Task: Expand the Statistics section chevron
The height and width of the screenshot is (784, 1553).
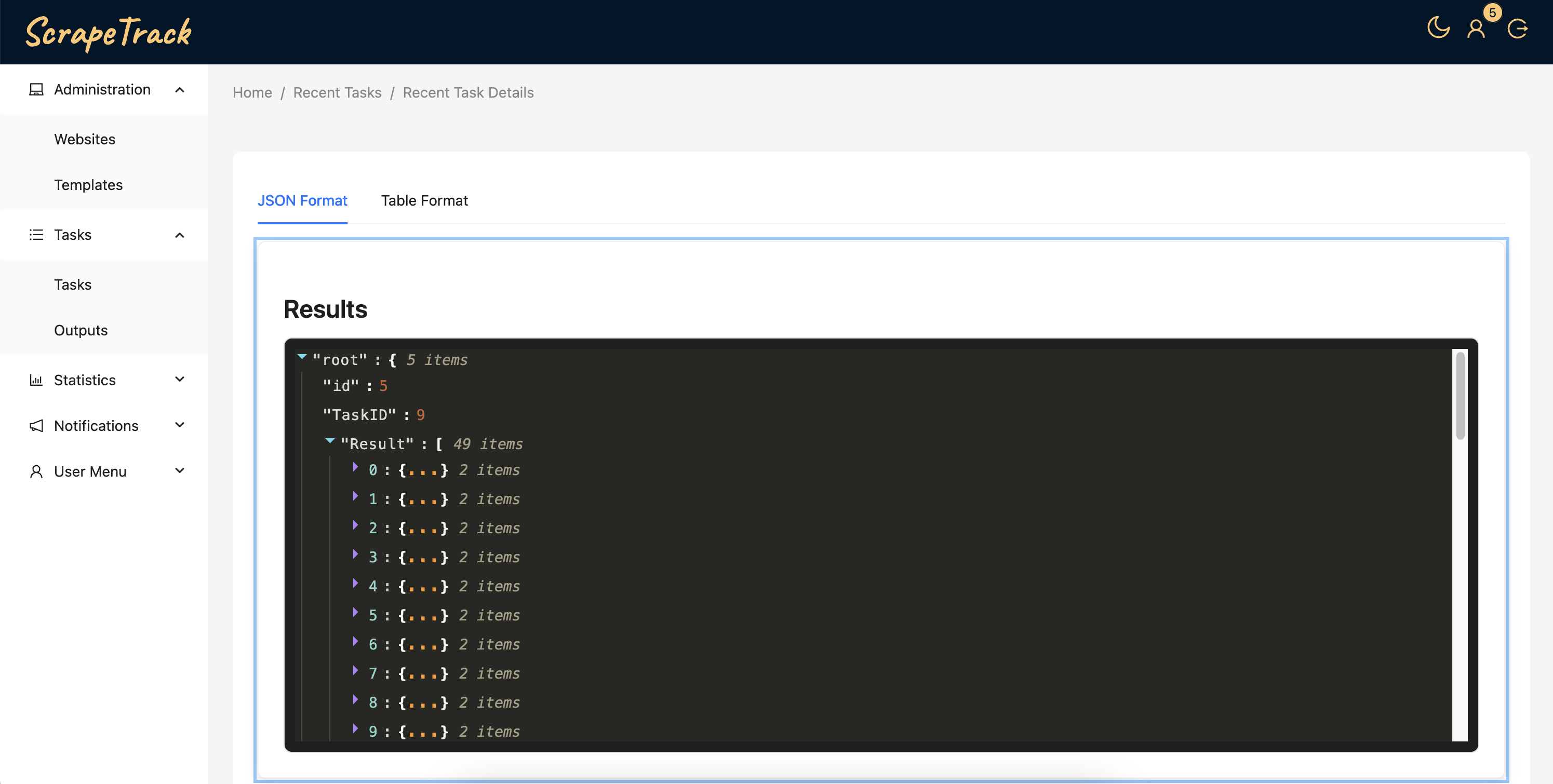Action: pos(179,380)
